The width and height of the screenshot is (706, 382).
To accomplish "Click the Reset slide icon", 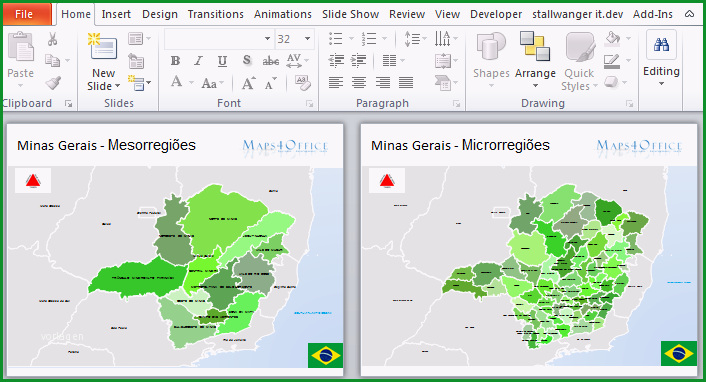I will [136, 61].
